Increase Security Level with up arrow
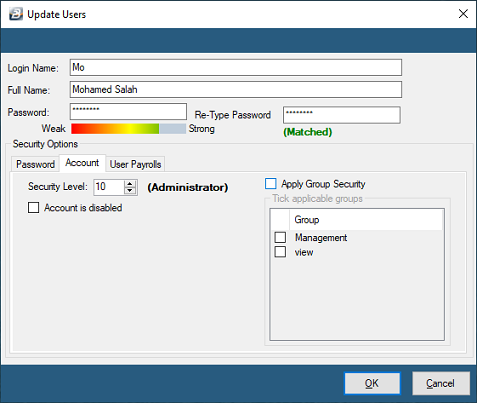Viewport: 477px width, 403px height. [x=130, y=184]
